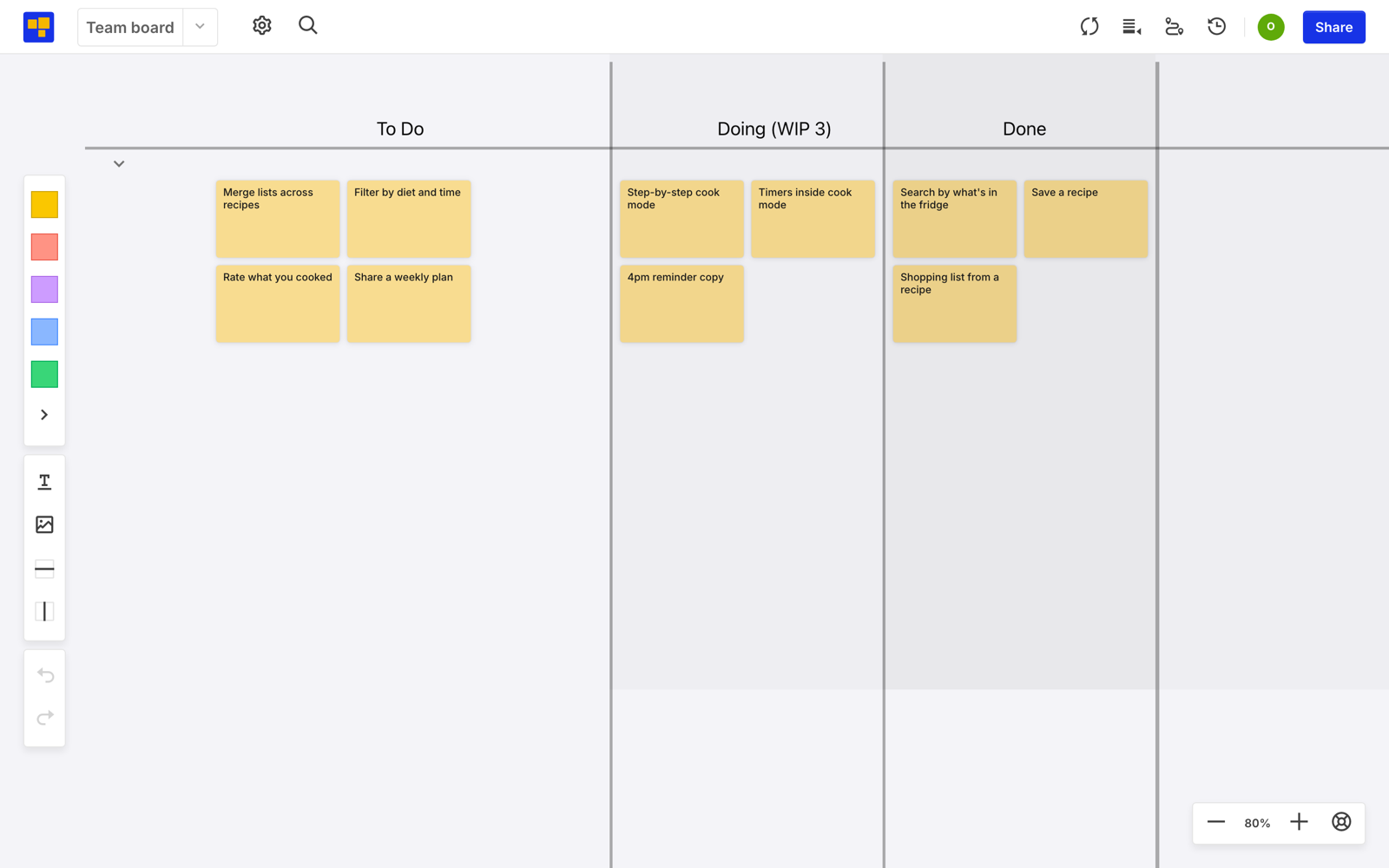Select the 'Search by what's in the fridge' note
The width and height of the screenshot is (1389, 868).
click(x=954, y=219)
